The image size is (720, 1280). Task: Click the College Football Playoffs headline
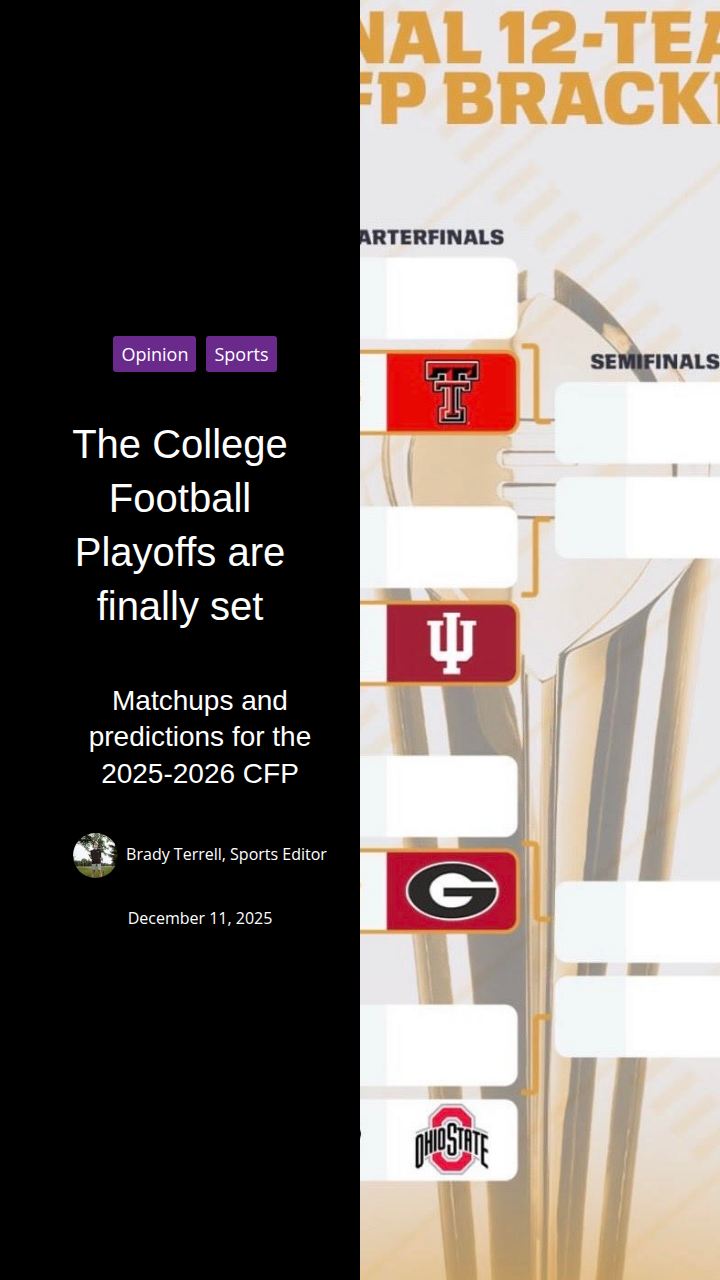pyautogui.click(x=180, y=525)
